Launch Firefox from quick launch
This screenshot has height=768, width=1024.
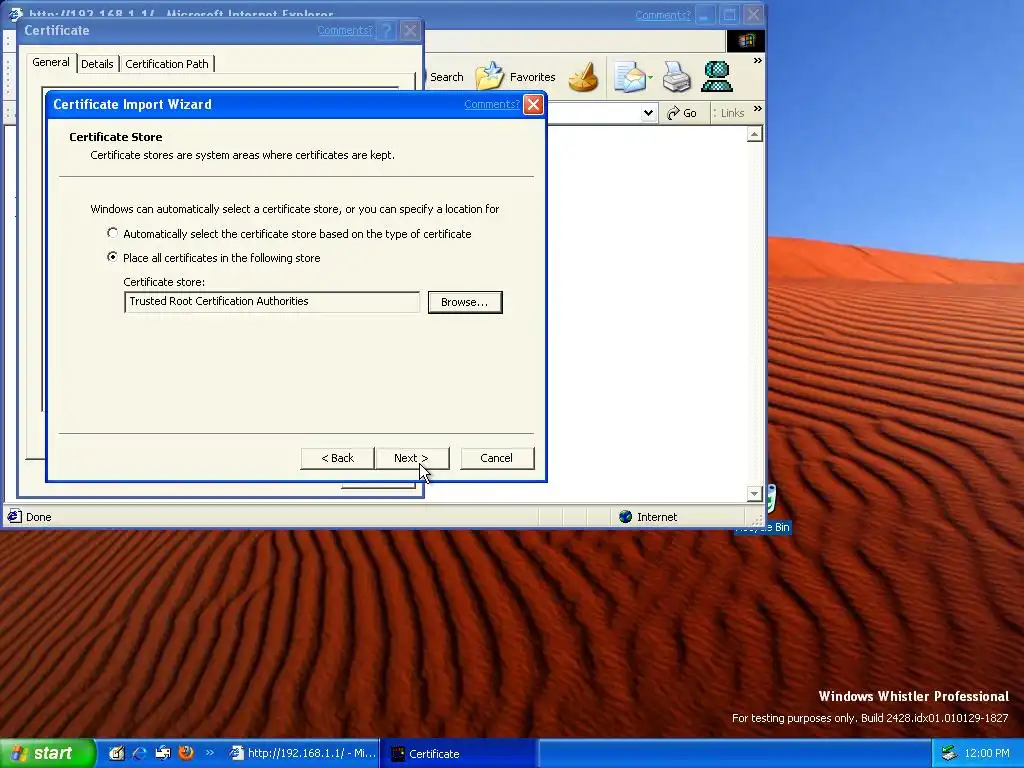186,753
